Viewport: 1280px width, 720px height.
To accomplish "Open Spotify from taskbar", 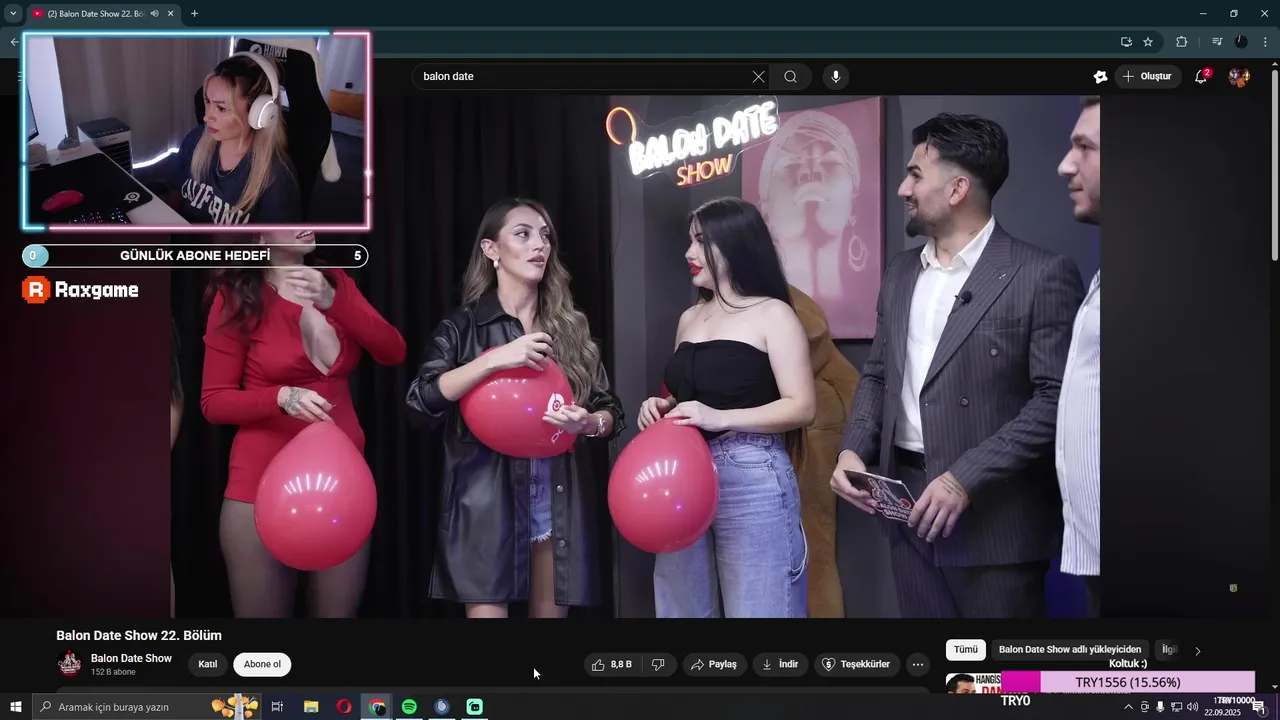I will point(409,707).
